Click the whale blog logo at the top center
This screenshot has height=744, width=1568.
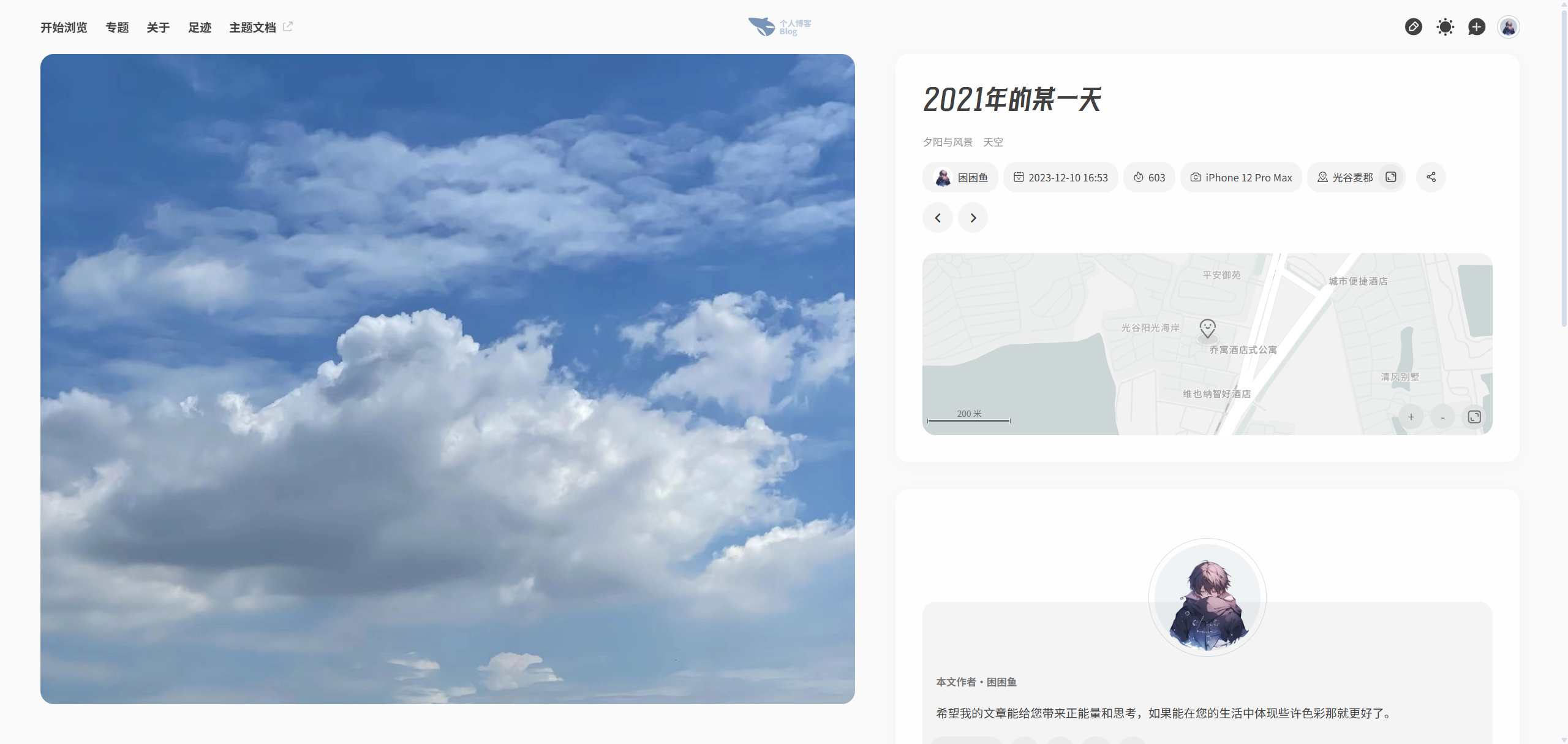[778, 26]
